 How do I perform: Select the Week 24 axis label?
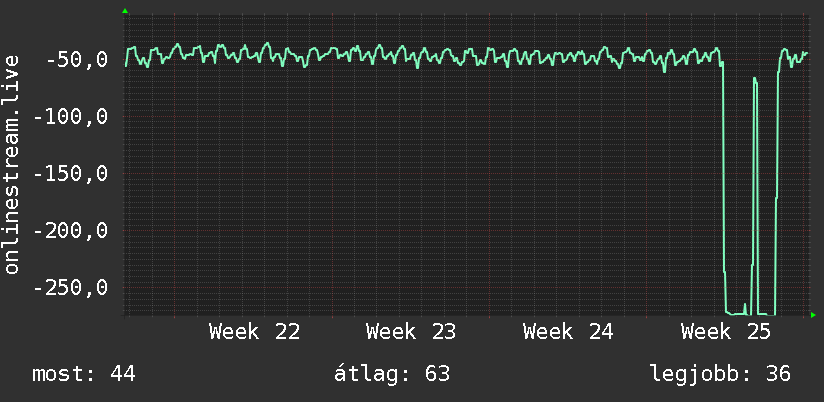click(x=568, y=332)
